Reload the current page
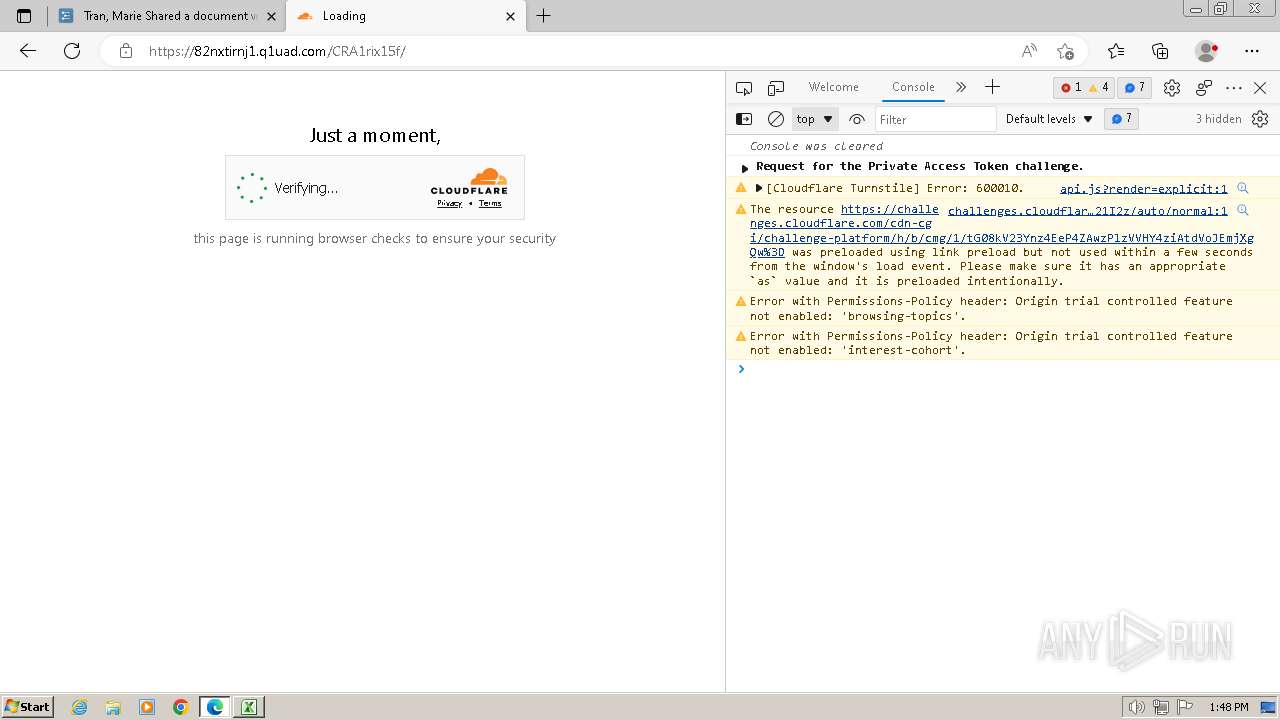The image size is (1280, 720). pyautogui.click(x=72, y=51)
